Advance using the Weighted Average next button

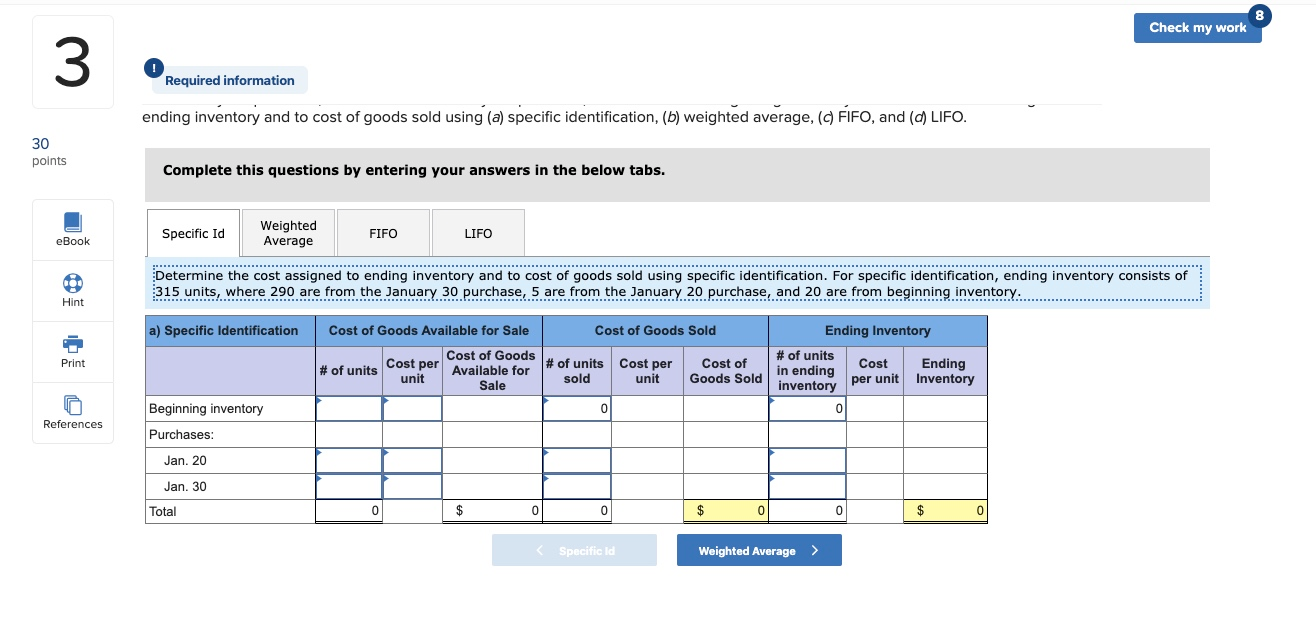(759, 549)
